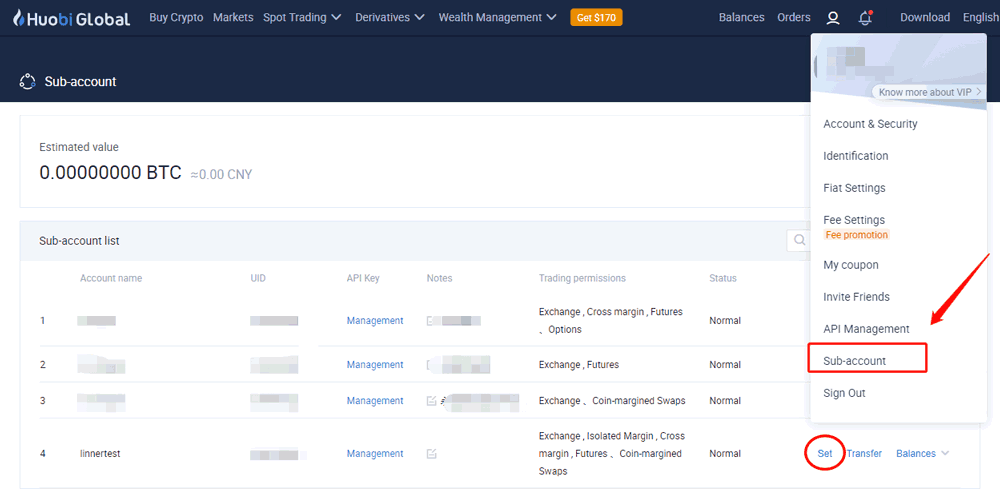Click the Sub-account page header icon
This screenshot has width=1000, height=491.
tap(27, 82)
